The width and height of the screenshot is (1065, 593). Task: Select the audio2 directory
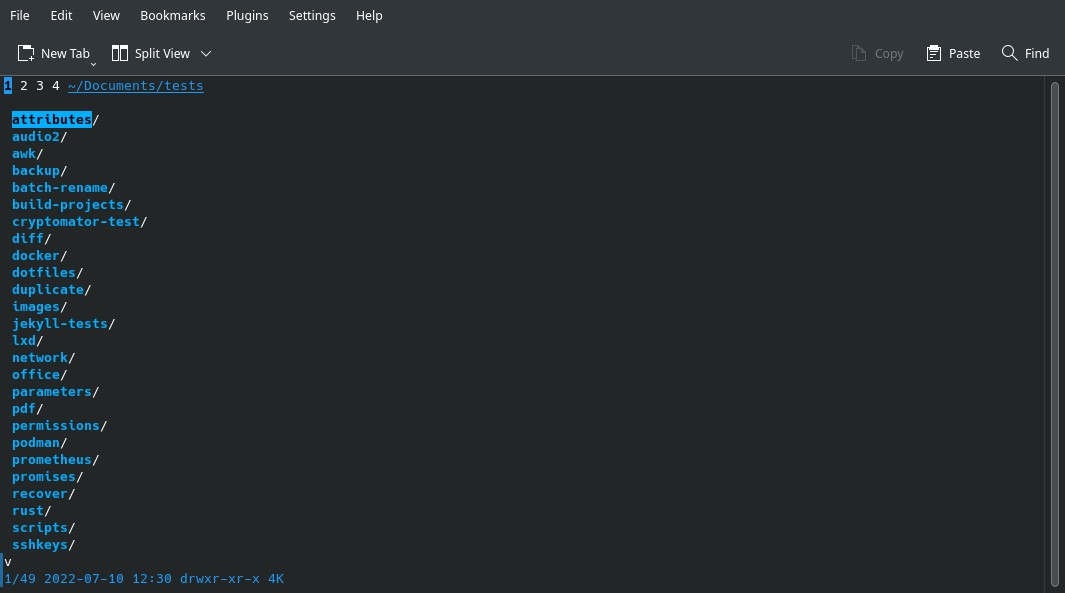click(x=35, y=137)
